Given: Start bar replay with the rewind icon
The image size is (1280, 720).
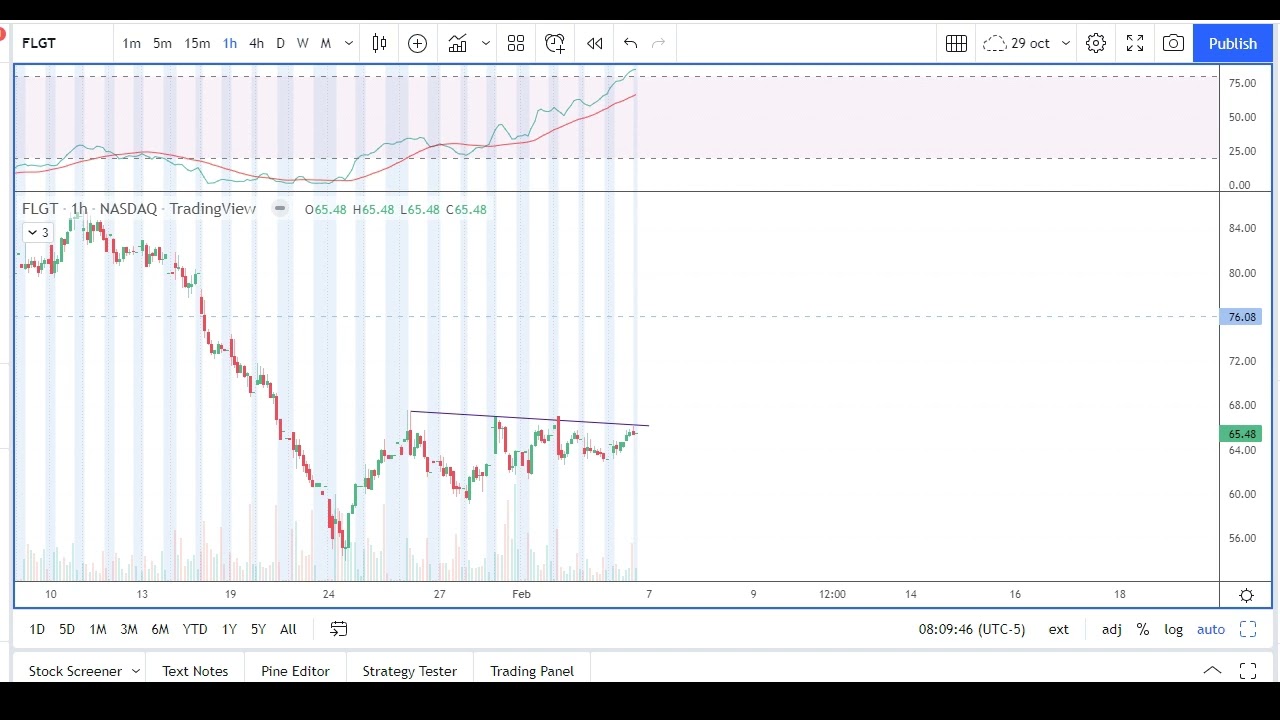Looking at the screenshot, I should [x=594, y=43].
